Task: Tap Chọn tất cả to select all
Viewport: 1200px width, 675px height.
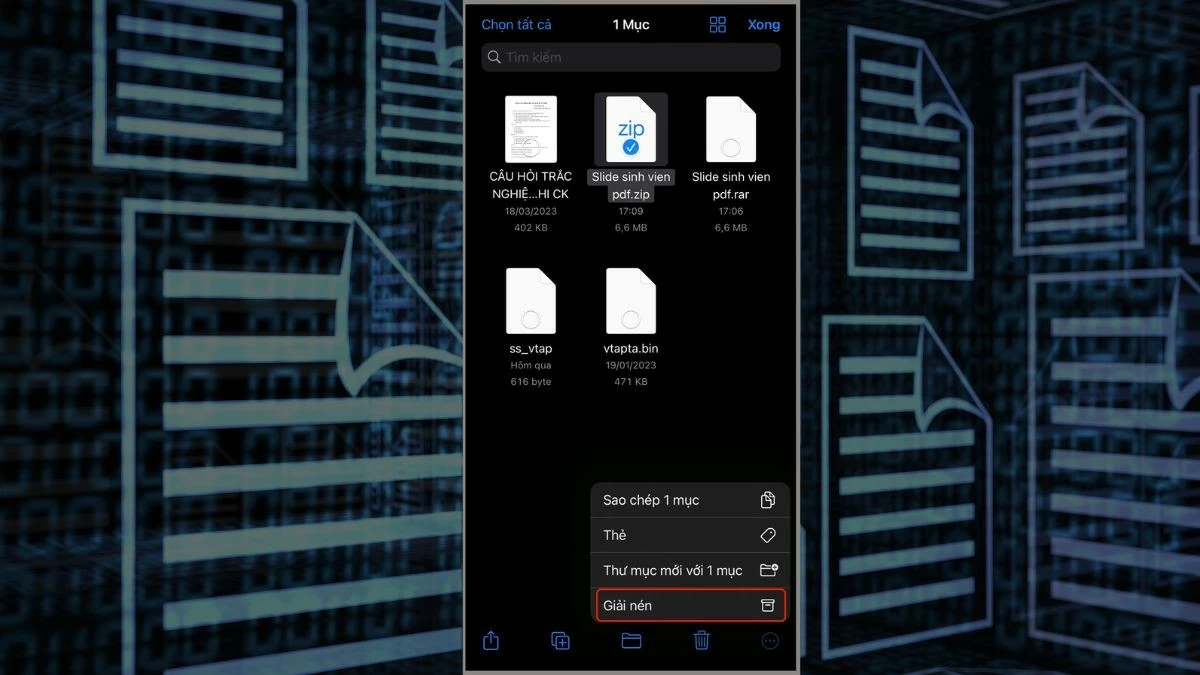Action: pyautogui.click(x=516, y=24)
